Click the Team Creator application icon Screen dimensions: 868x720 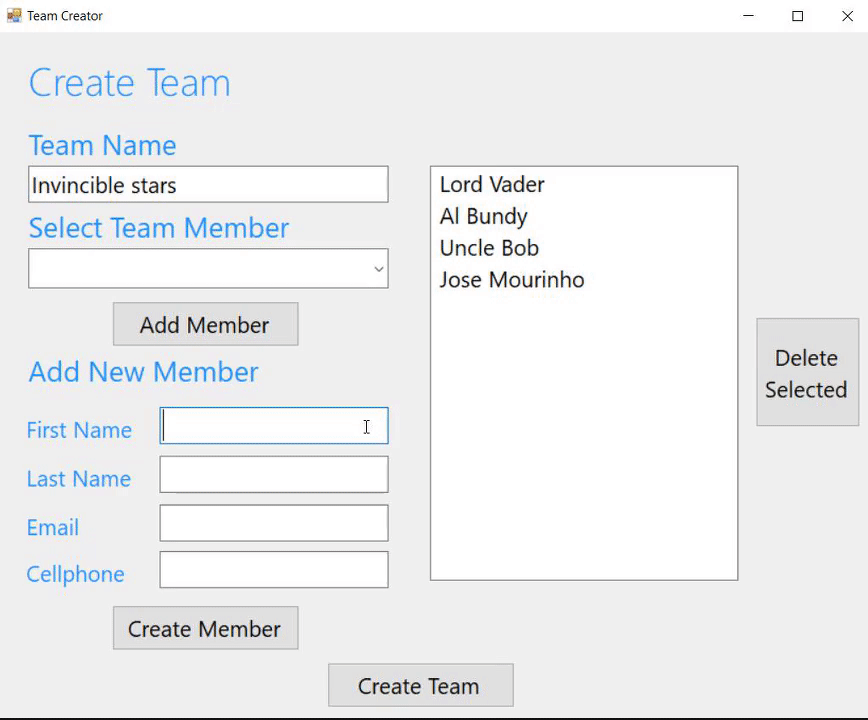click(14, 15)
